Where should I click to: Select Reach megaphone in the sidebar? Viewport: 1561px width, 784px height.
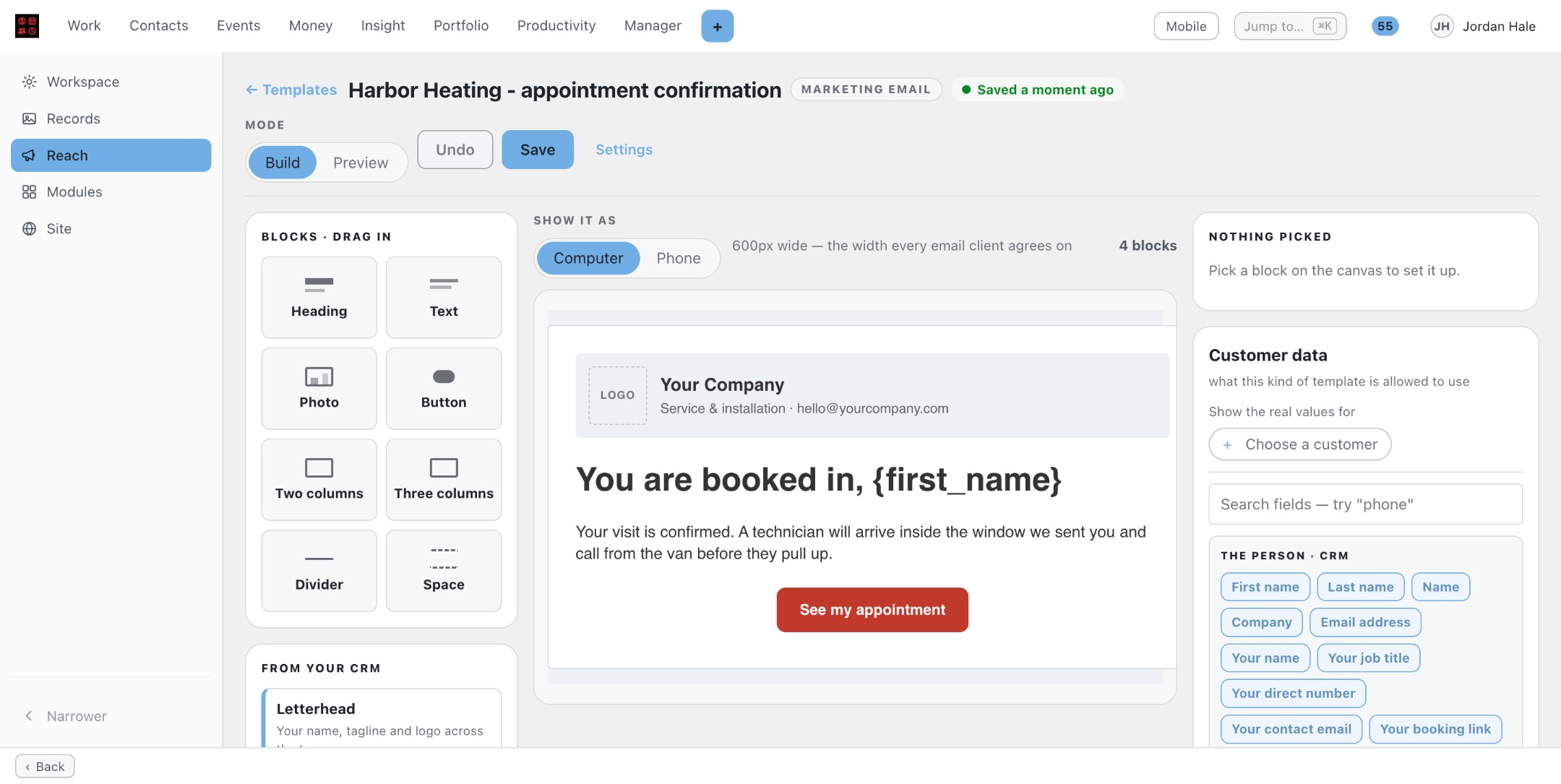(111, 155)
